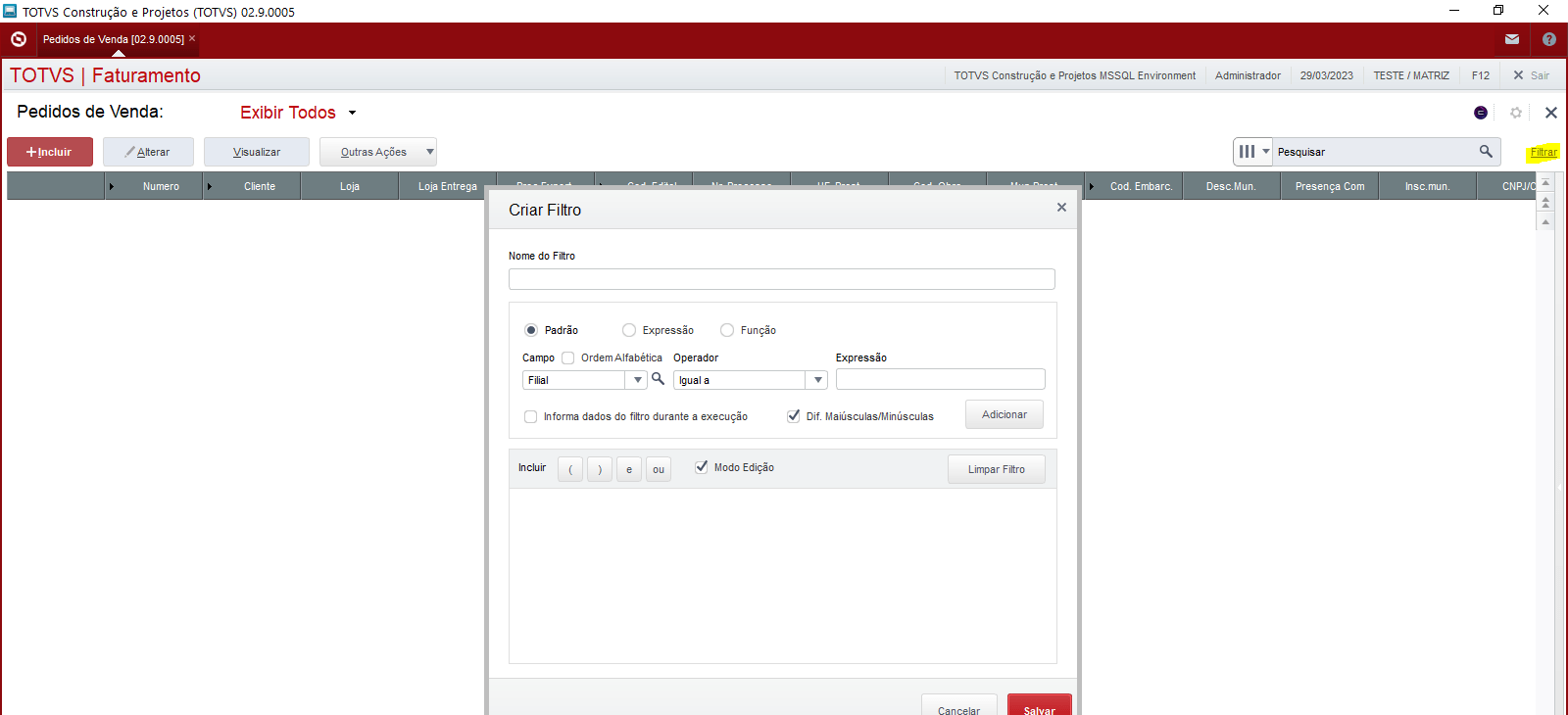
Task: Click the TOTVS logo icon in header
Action: pos(19,39)
